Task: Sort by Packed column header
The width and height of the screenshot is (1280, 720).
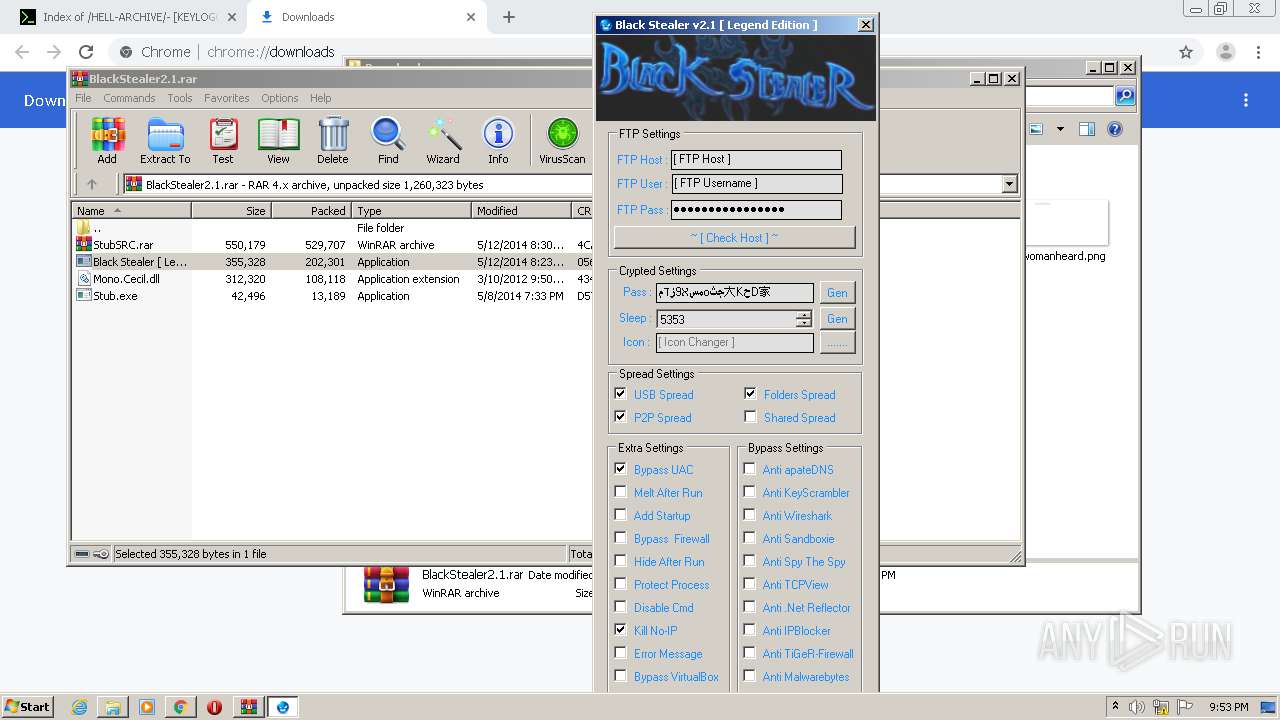Action: 311,211
